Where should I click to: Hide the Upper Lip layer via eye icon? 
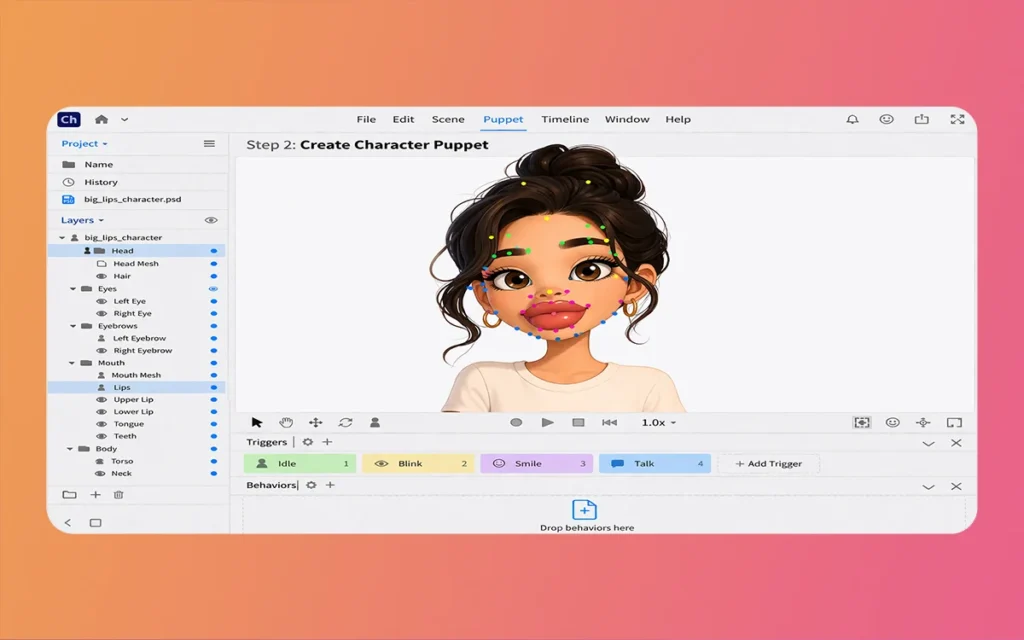[101, 400]
